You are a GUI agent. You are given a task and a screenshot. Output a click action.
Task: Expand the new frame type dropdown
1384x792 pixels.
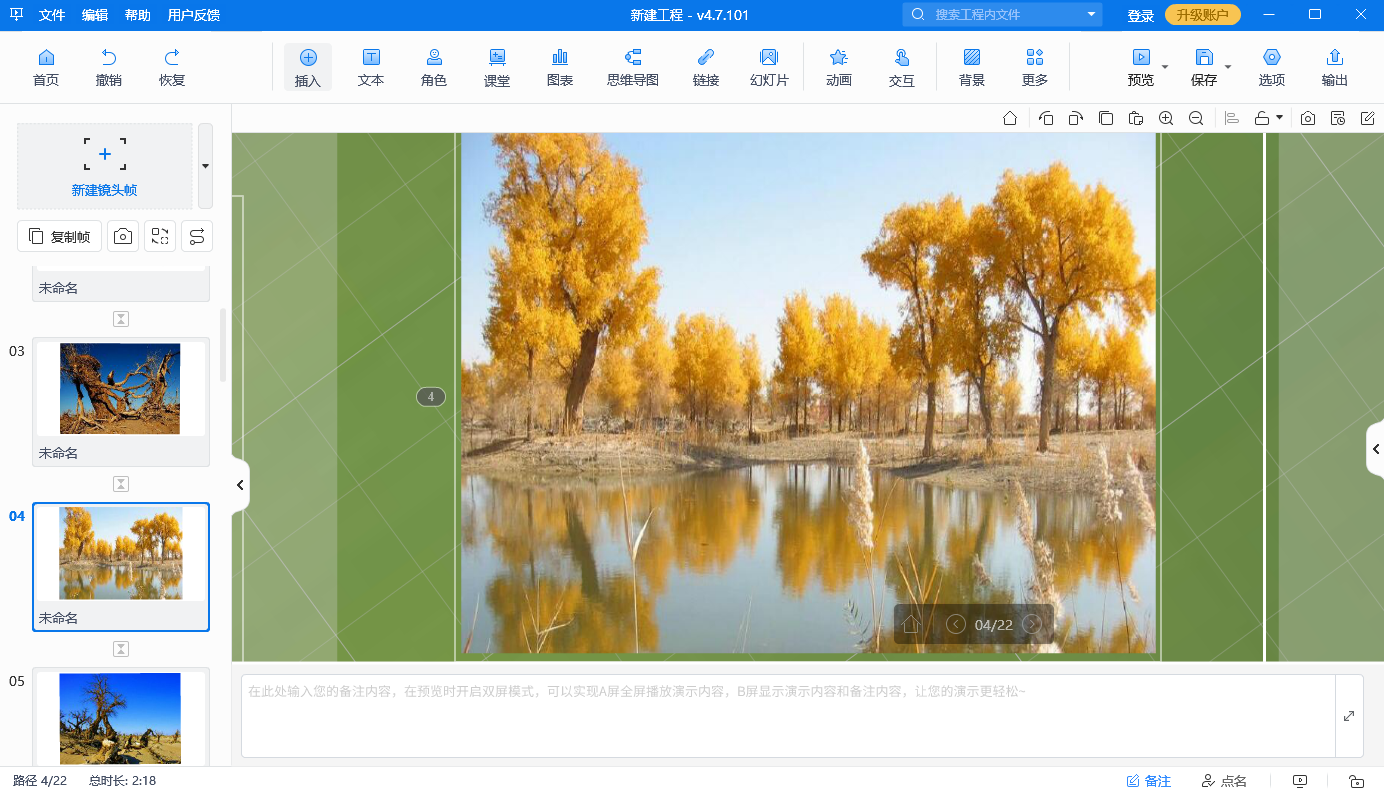[205, 166]
